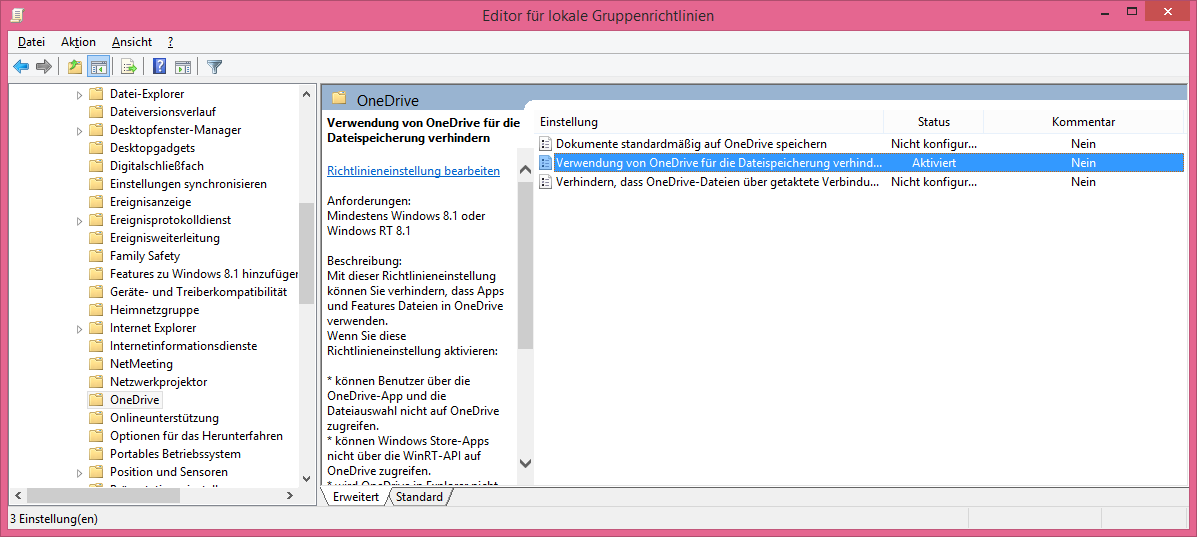Image resolution: width=1197 pixels, height=537 pixels.
Task: Select Ereignisanzeige in the tree
Action: pyautogui.click(x=150, y=202)
